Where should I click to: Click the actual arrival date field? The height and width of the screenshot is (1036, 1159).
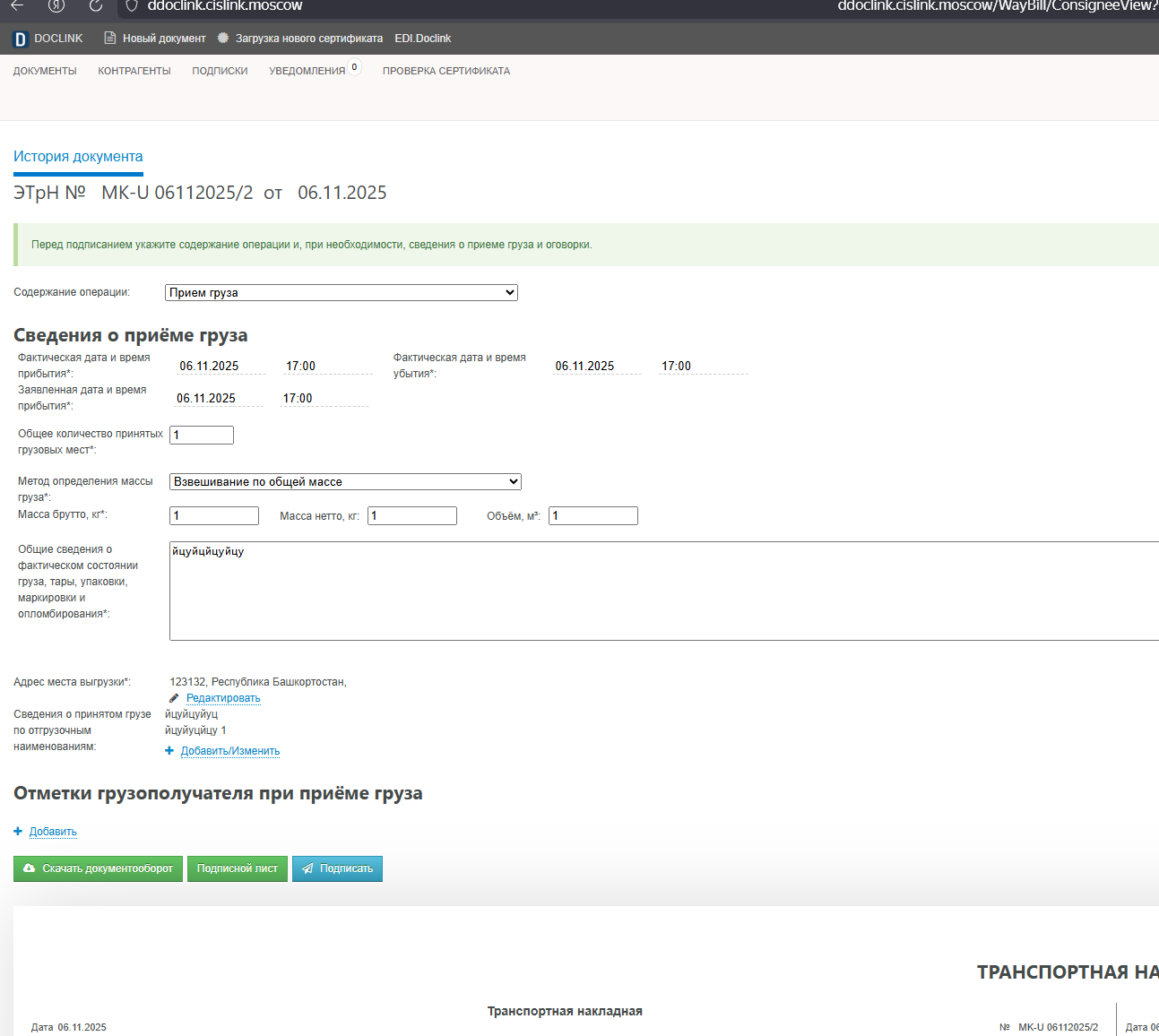(221, 366)
